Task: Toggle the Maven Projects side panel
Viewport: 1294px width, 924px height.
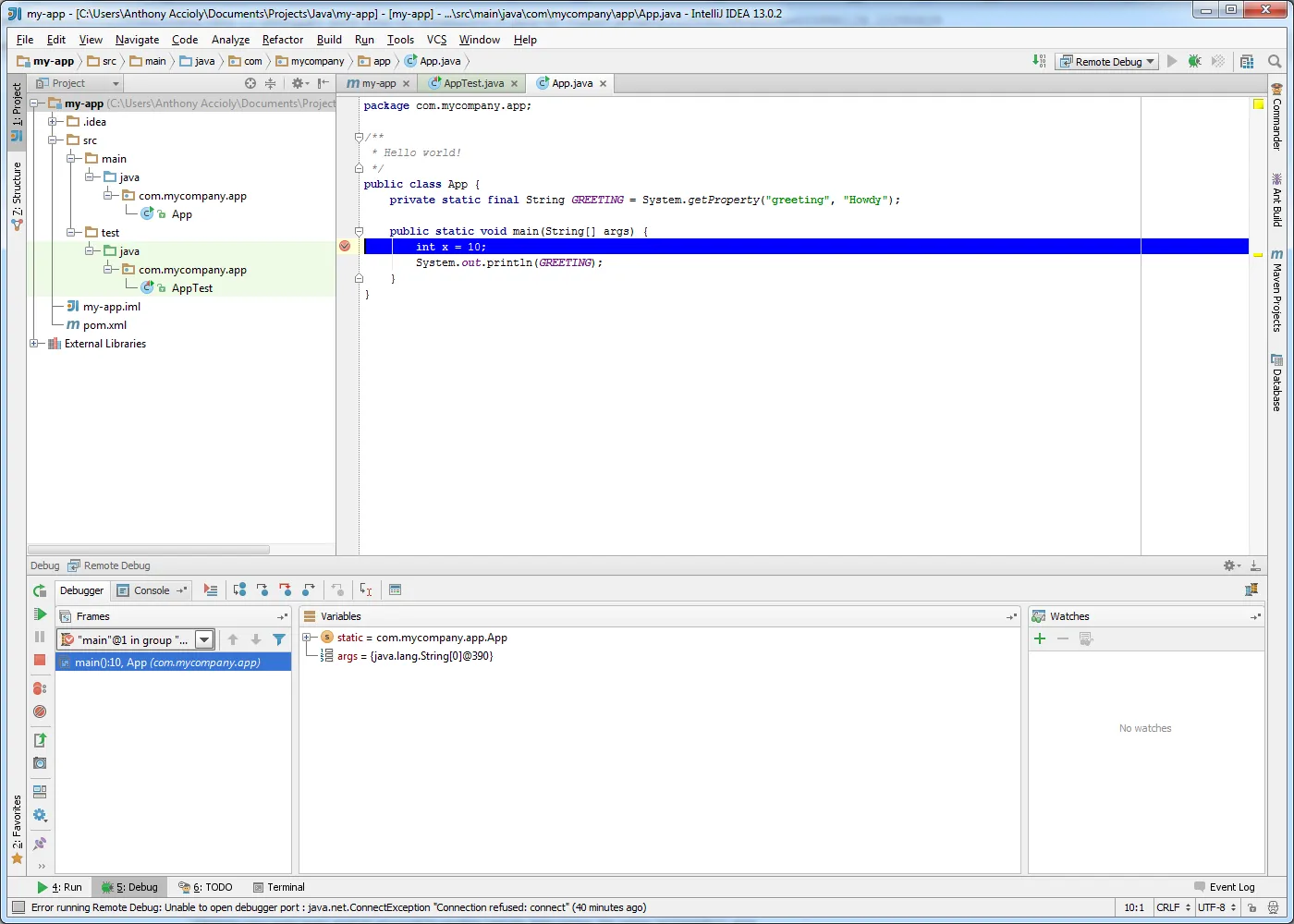Action: coord(1276,290)
